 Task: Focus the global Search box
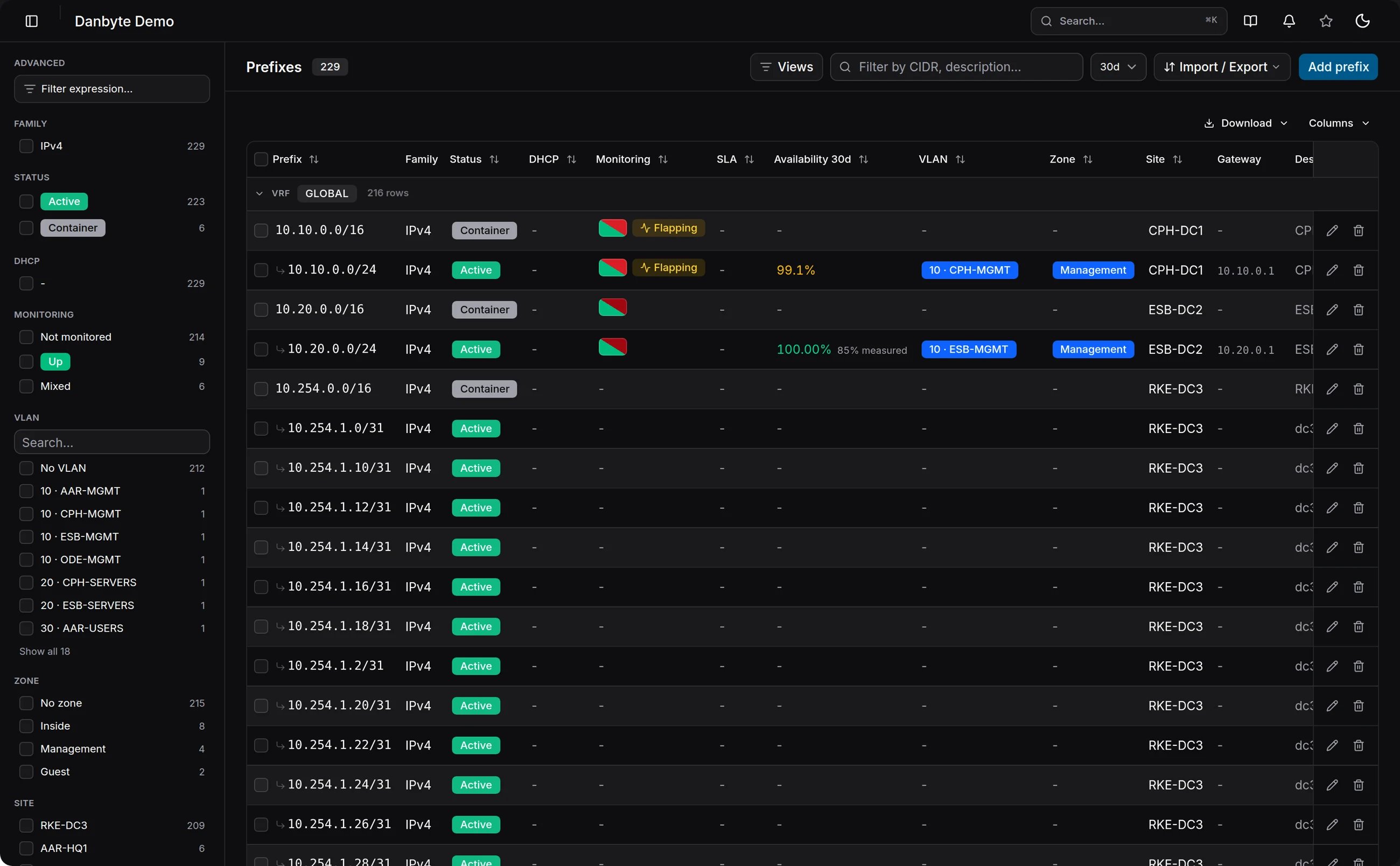point(1128,21)
